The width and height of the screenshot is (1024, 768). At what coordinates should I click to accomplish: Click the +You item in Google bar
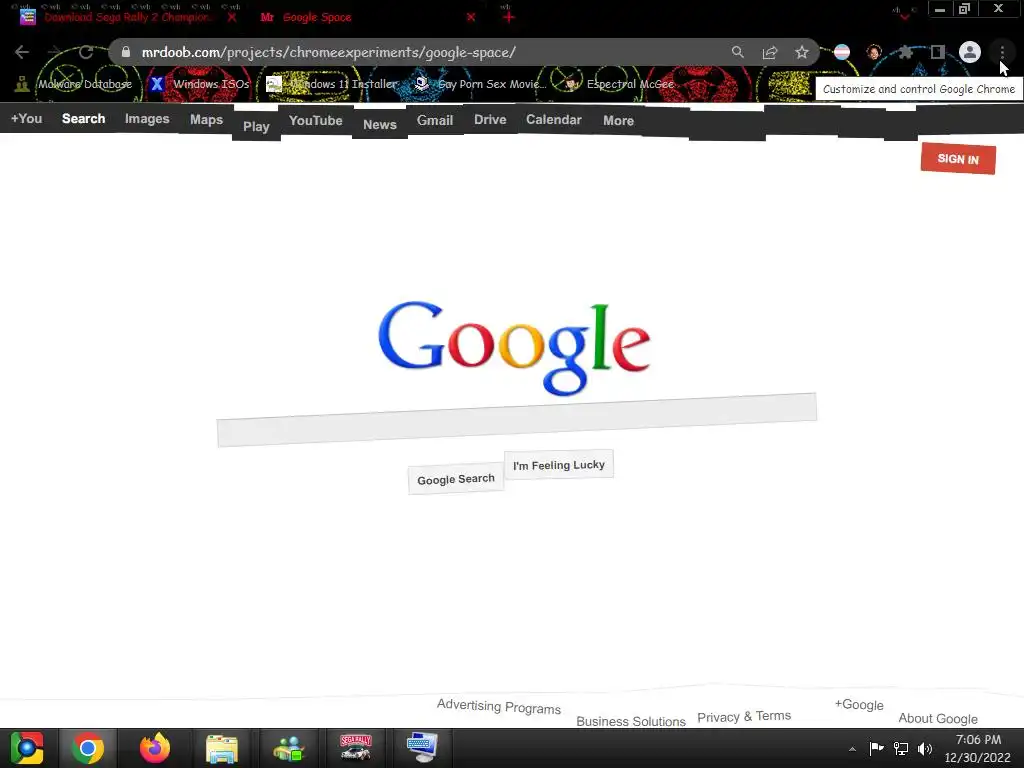(26, 119)
